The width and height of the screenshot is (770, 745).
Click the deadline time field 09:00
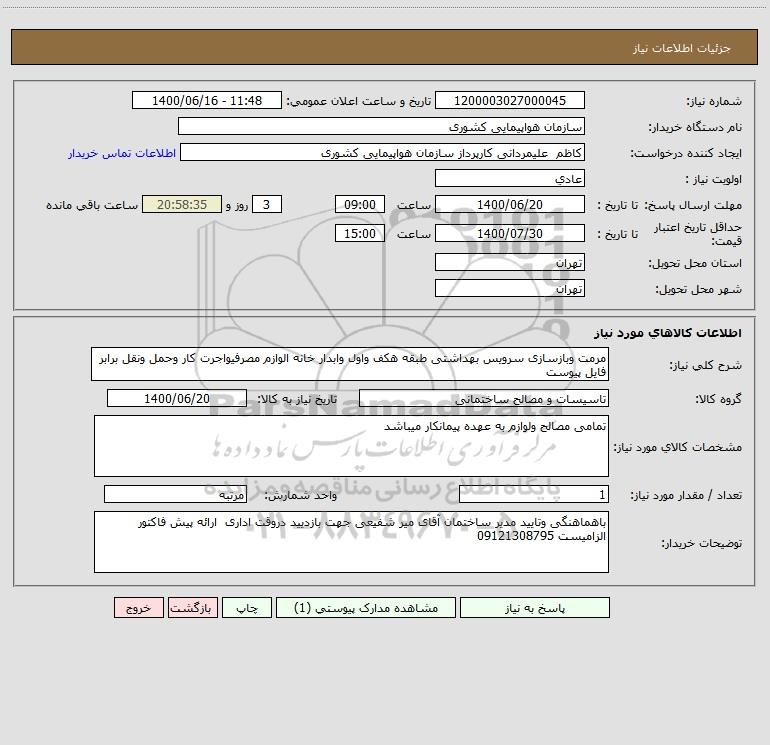(x=359, y=204)
